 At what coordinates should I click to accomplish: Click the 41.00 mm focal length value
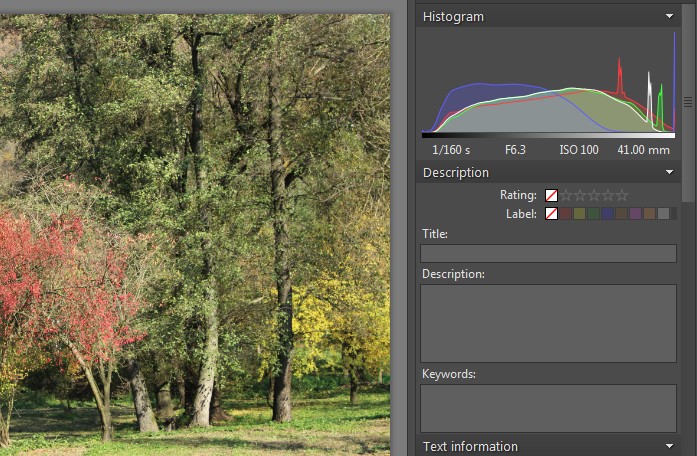pos(643,150)
